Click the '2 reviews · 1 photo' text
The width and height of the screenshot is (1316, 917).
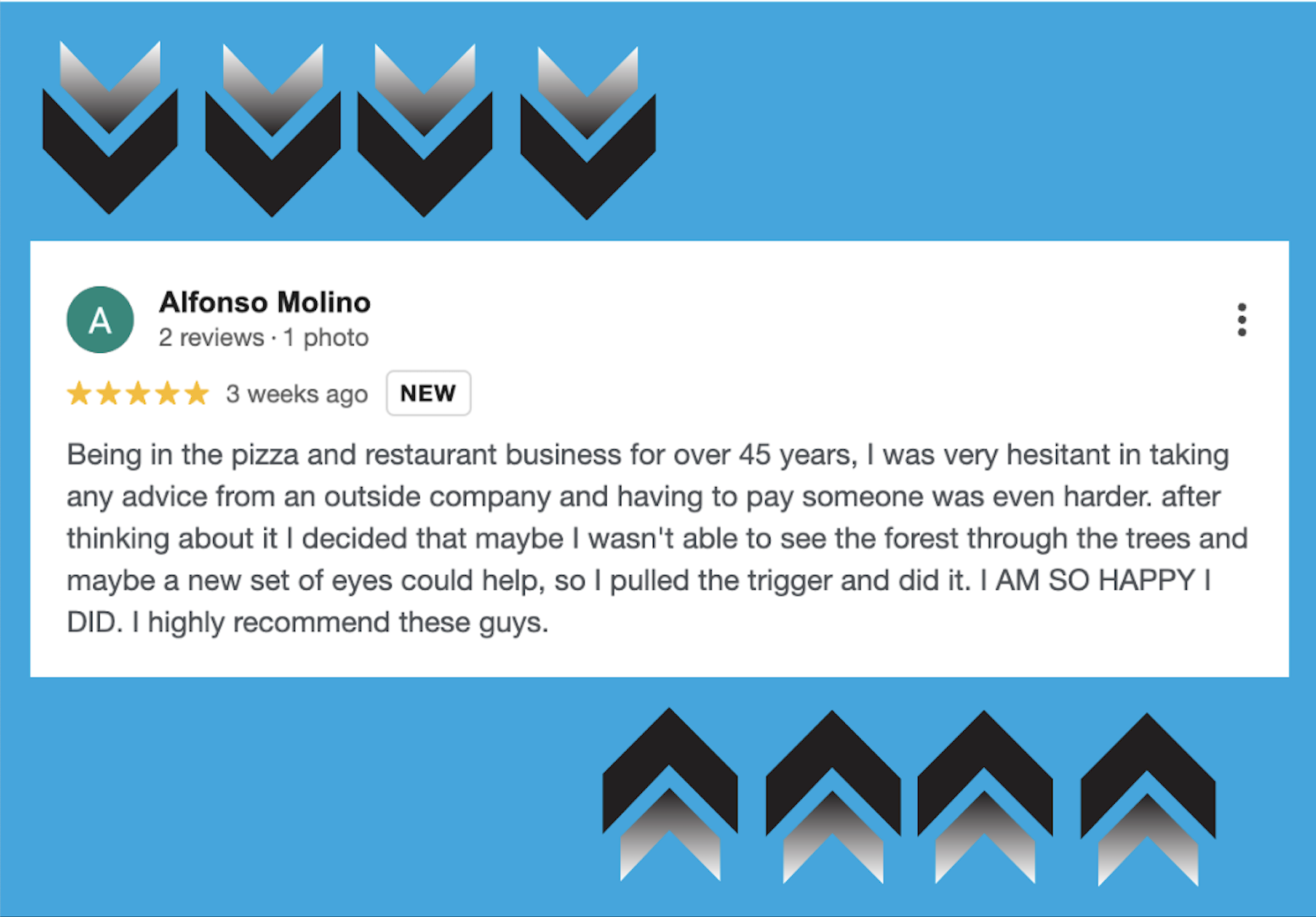tap(263, 337)
